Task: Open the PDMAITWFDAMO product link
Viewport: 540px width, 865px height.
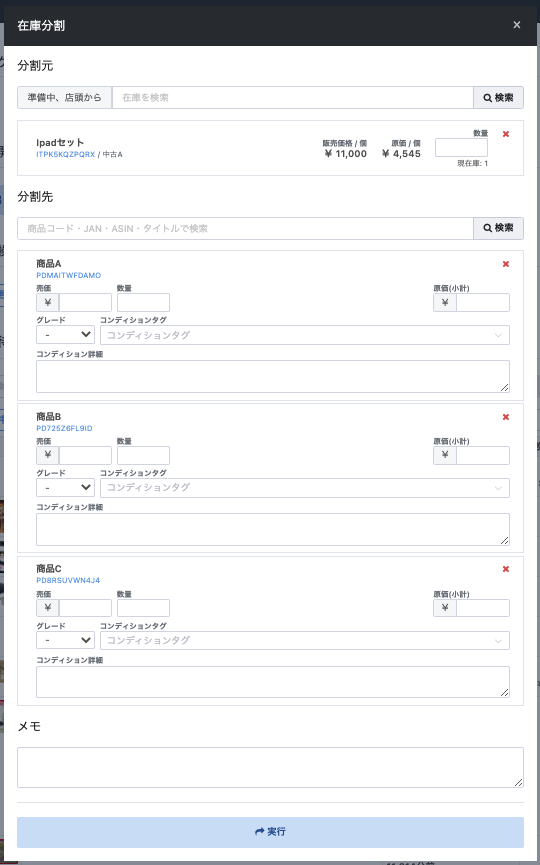Action: [x=69, y=275]
